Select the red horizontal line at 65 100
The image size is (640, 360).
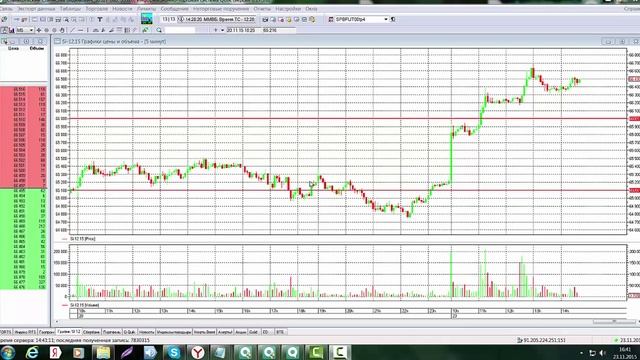[348, 190]
